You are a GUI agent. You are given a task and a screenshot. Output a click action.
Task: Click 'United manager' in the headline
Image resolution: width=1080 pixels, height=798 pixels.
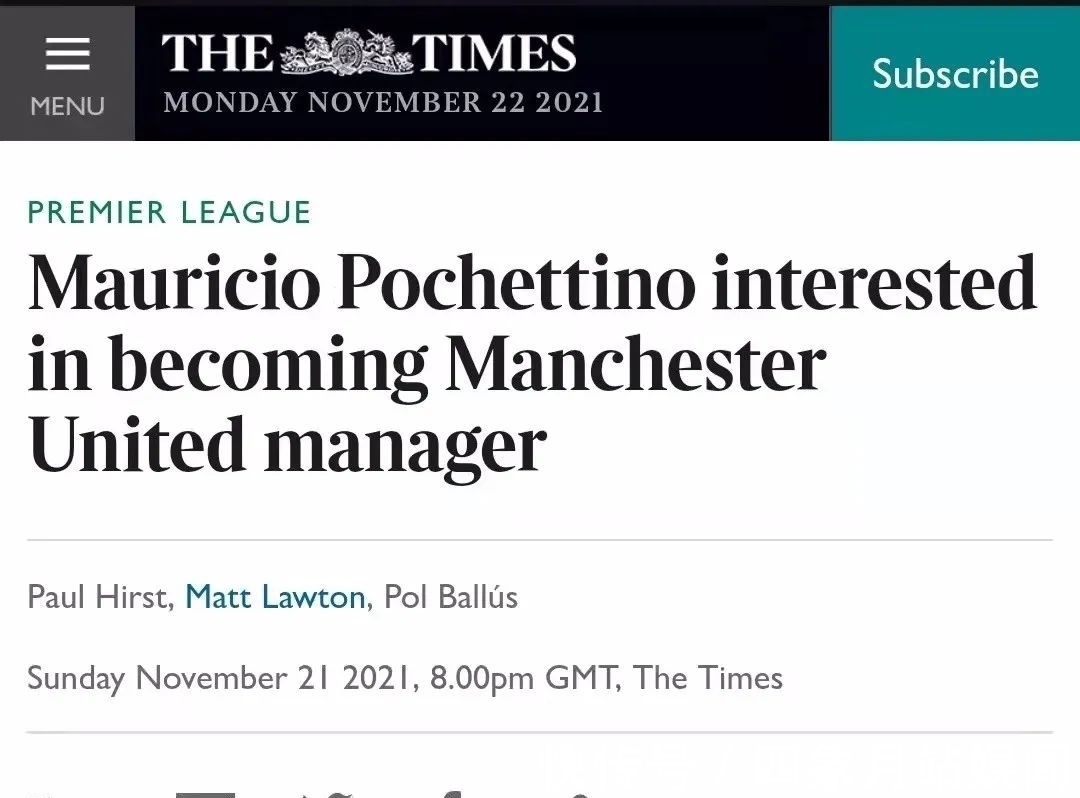(x=287, y=444)
